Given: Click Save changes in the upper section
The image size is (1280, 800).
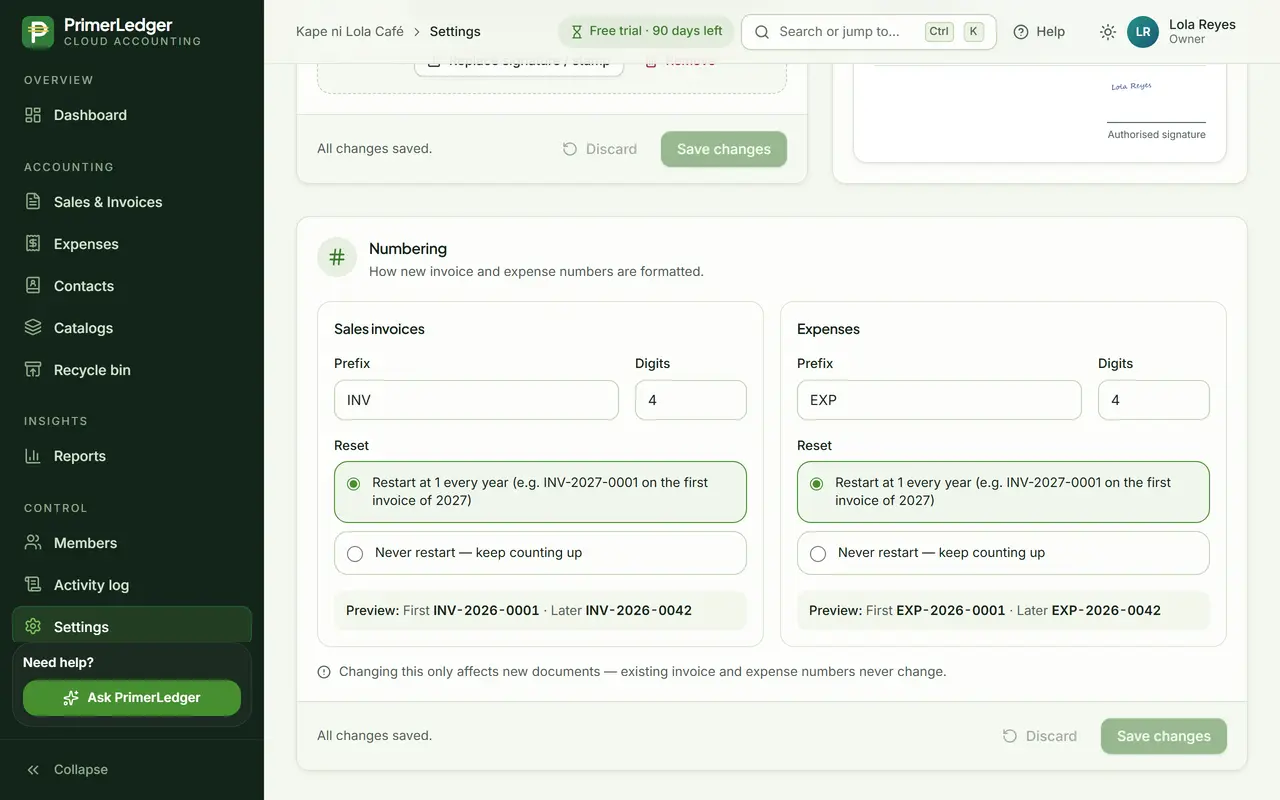Looking at the screenshot, I should pos(723,149).
